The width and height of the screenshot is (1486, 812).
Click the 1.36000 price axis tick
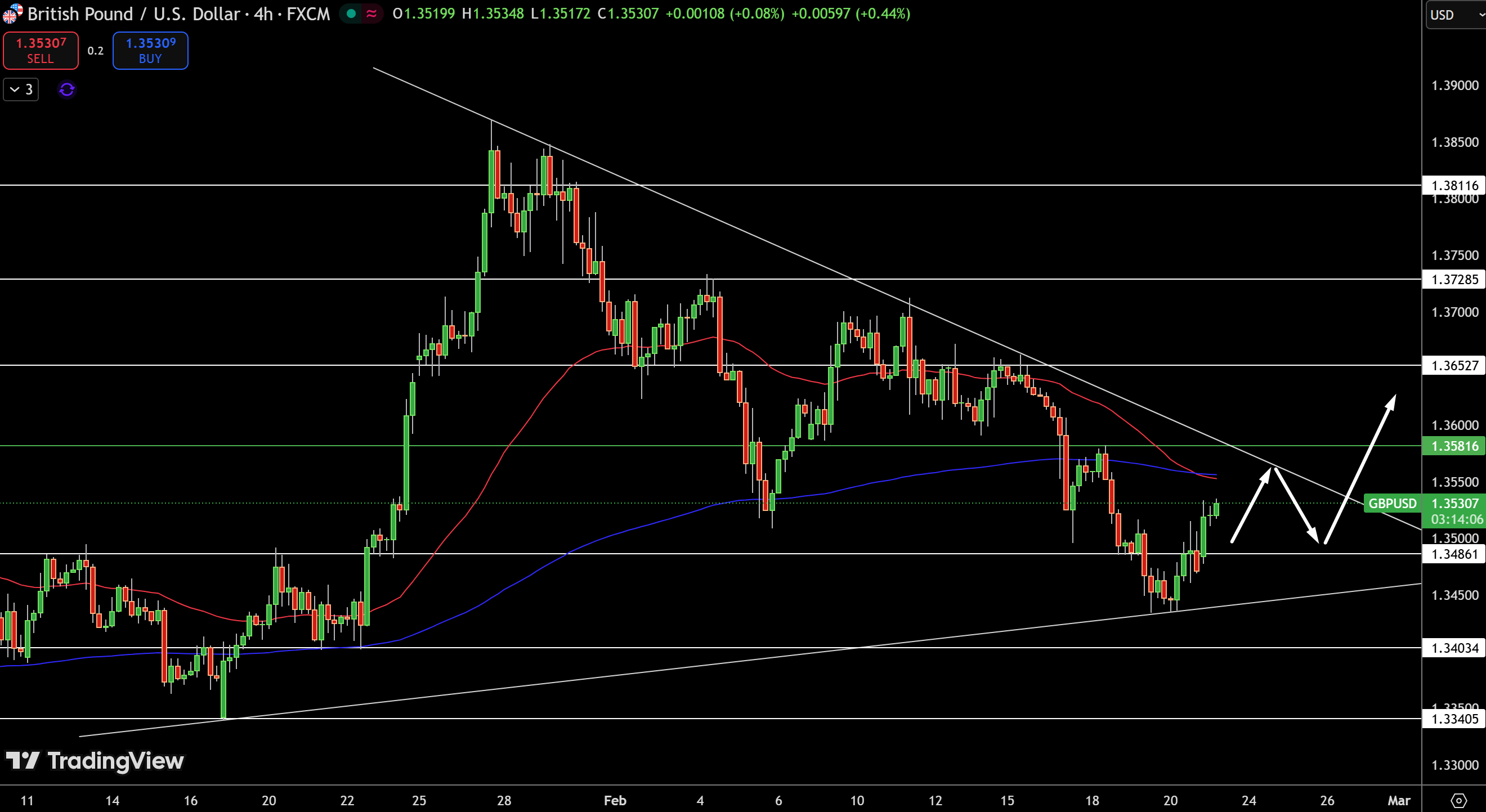pos(1455,425)
